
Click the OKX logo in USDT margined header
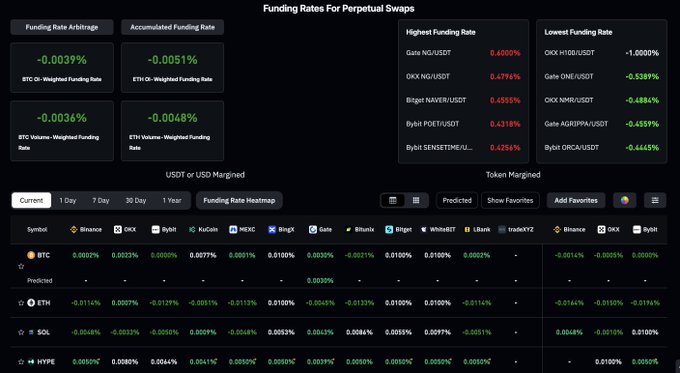[x=118, y=229]
